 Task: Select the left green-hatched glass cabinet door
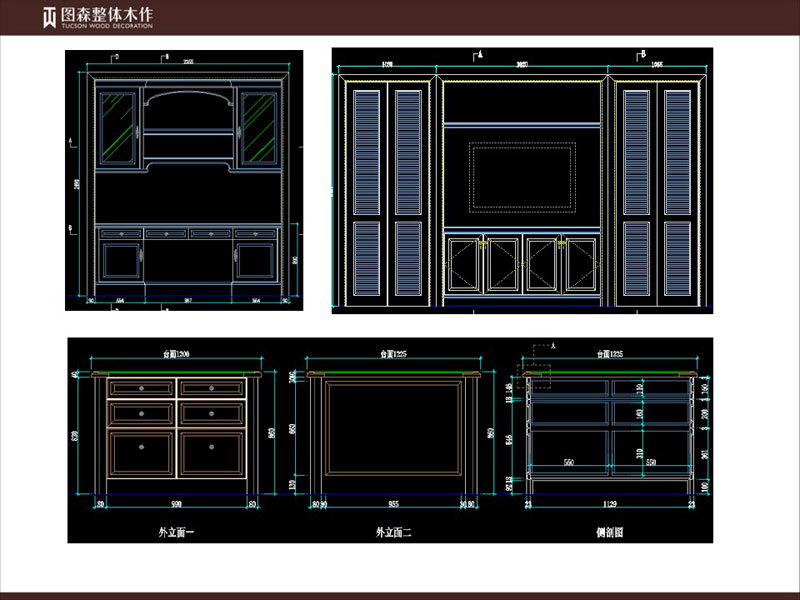pos(118,127)
